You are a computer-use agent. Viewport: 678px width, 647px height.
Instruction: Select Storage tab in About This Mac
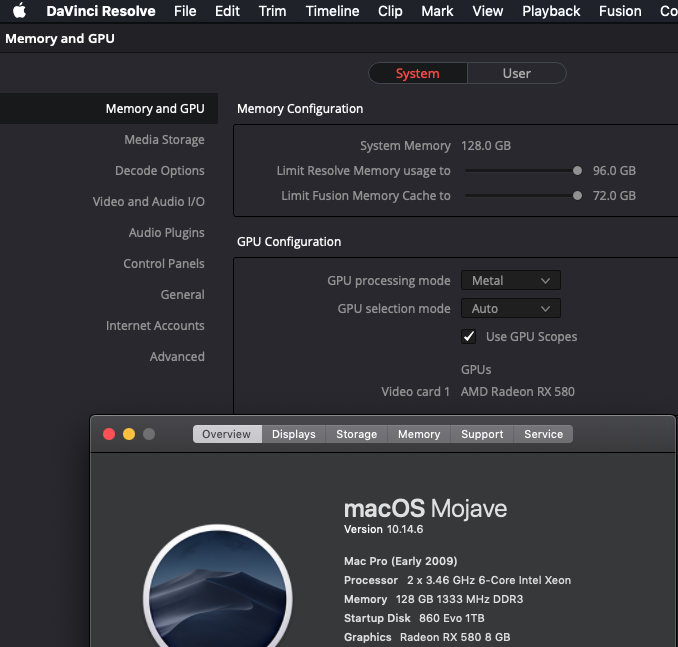click(x=356, y=434)
